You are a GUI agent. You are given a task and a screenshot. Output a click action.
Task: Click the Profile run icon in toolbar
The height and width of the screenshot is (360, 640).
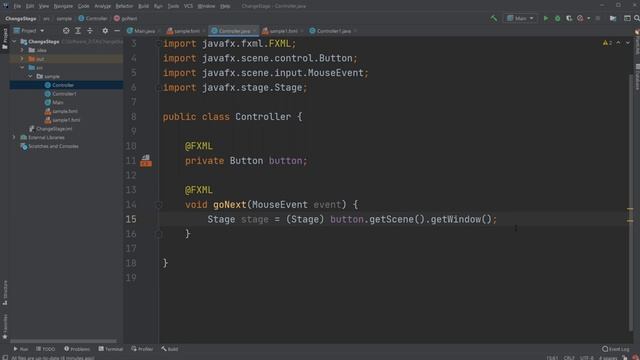pos(580,18)
